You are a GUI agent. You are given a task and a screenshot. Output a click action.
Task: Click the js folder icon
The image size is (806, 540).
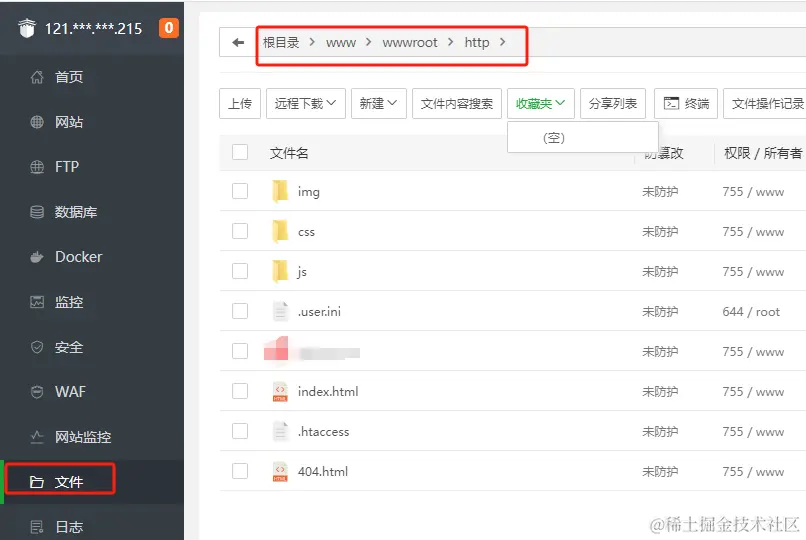pos(280,271)
